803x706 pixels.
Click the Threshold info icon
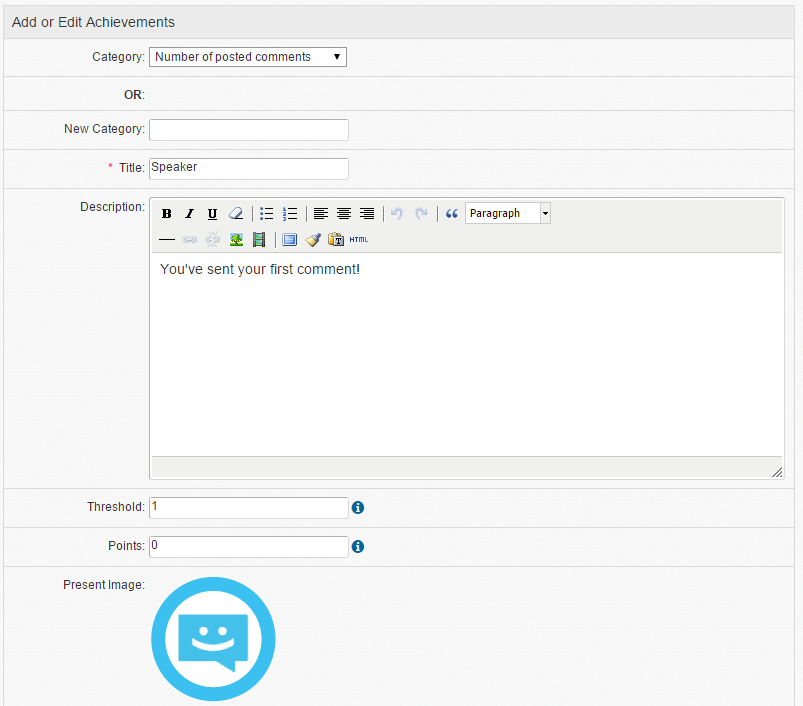pyautogui.click(x=358, y=508)
